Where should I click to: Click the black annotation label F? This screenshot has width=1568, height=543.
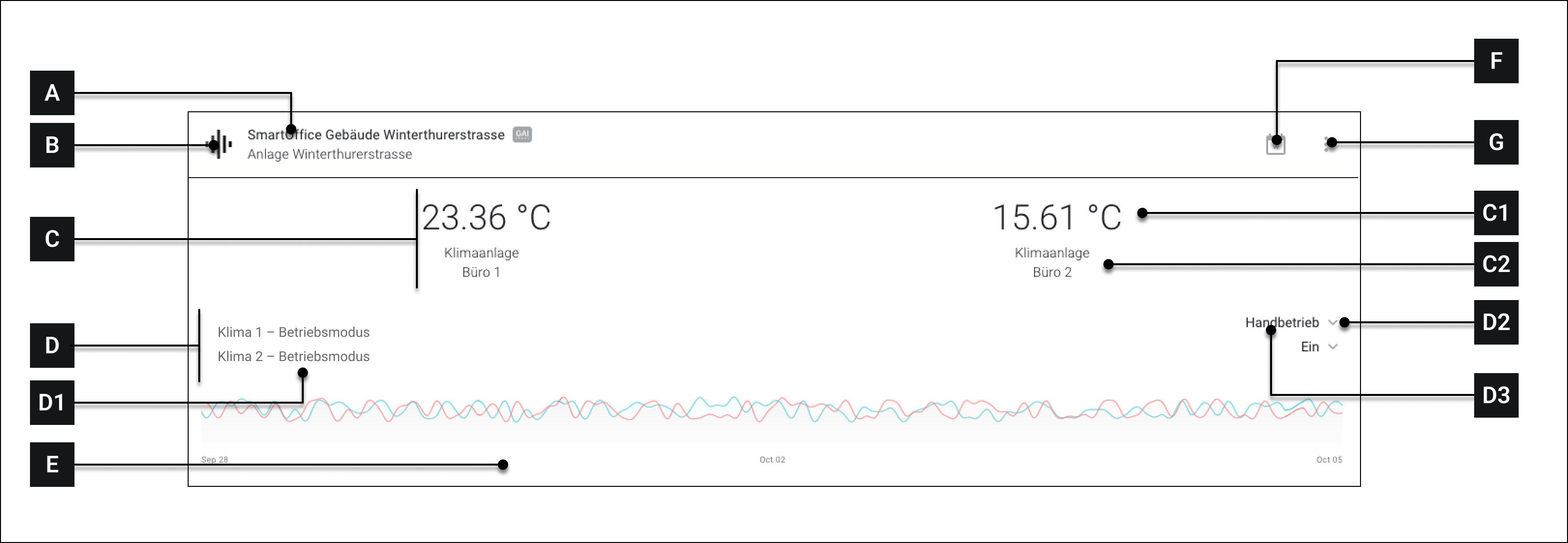[1495, 61]
